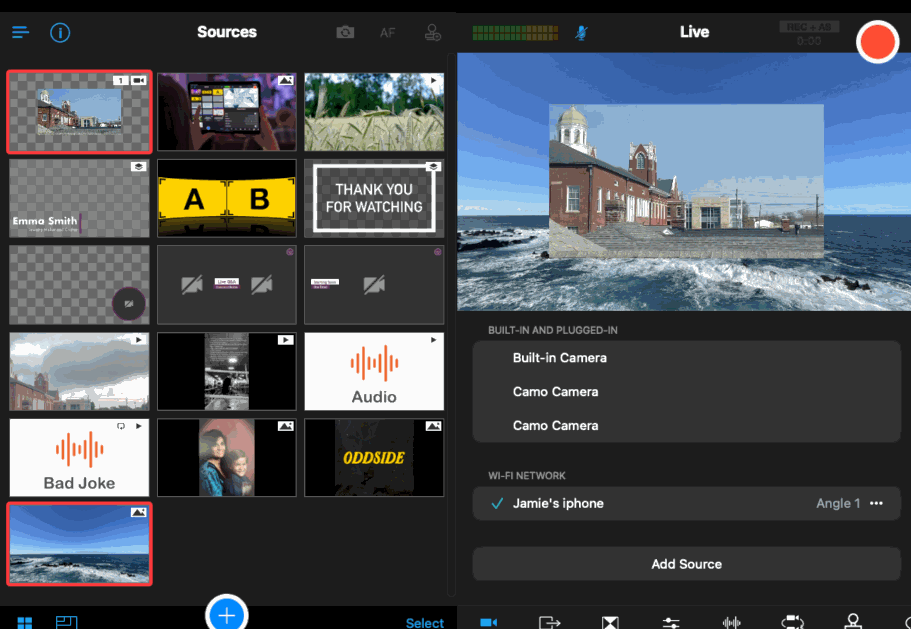
Task: Select the wheat field video source
Action: tap(374, 112)
